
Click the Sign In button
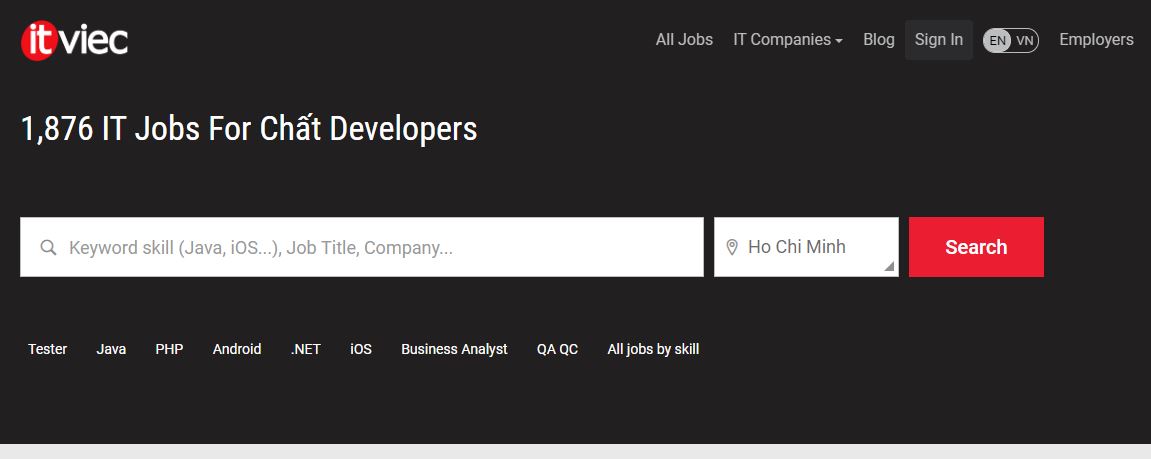(x=939, y=40)
